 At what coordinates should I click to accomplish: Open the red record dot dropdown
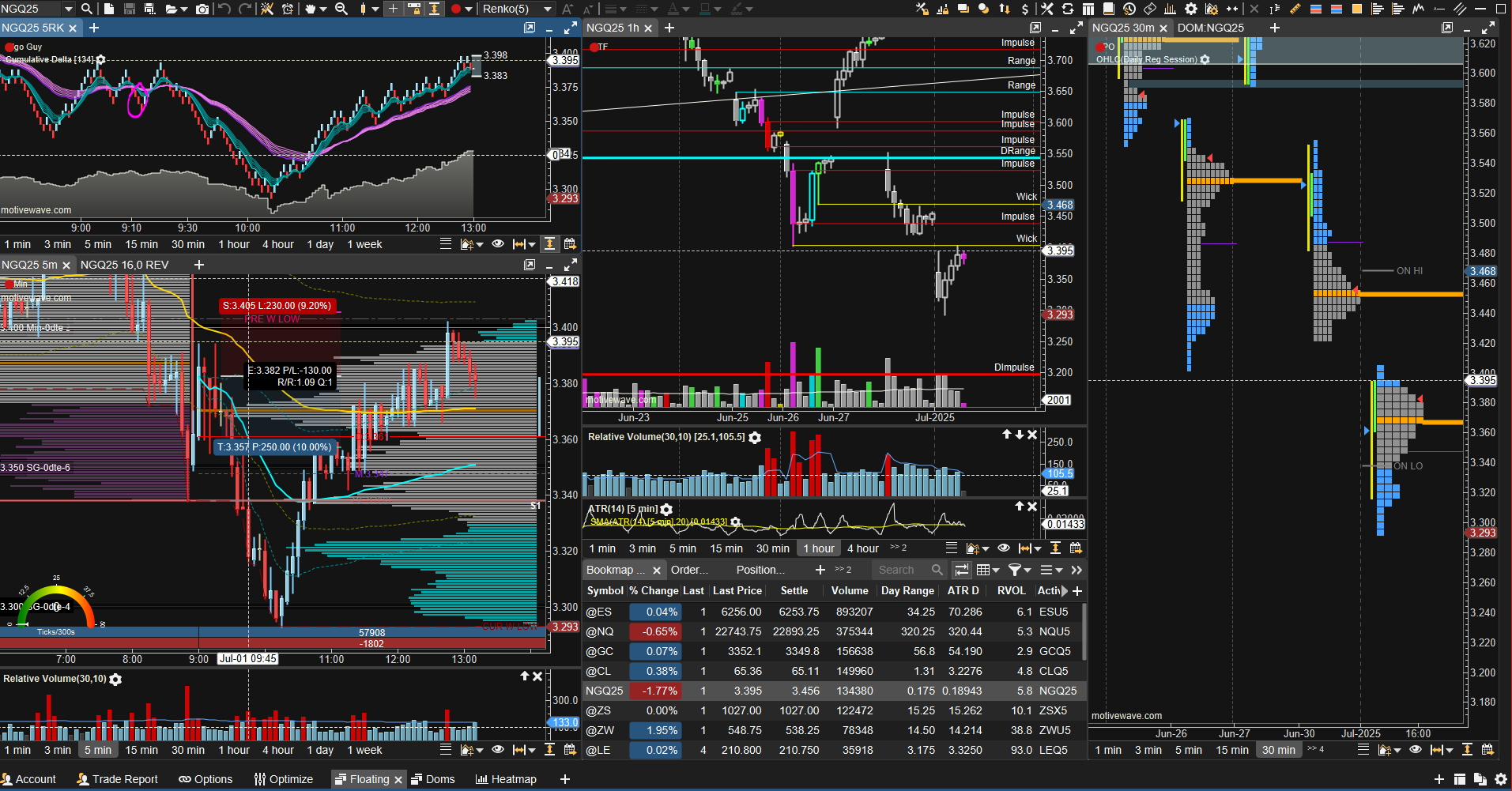pyautogui.click(x=469, y=9)
